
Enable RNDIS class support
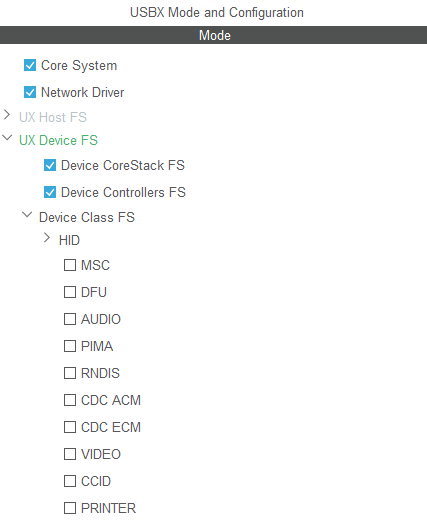70,373
